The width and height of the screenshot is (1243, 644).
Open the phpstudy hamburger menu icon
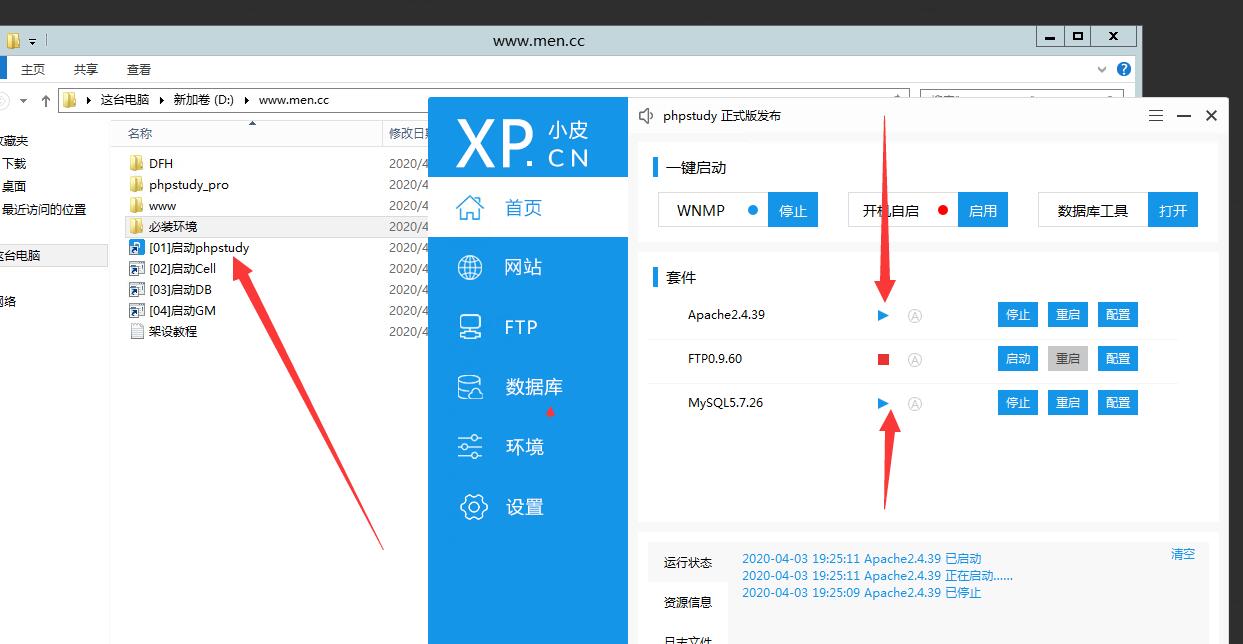point(1156,116)
